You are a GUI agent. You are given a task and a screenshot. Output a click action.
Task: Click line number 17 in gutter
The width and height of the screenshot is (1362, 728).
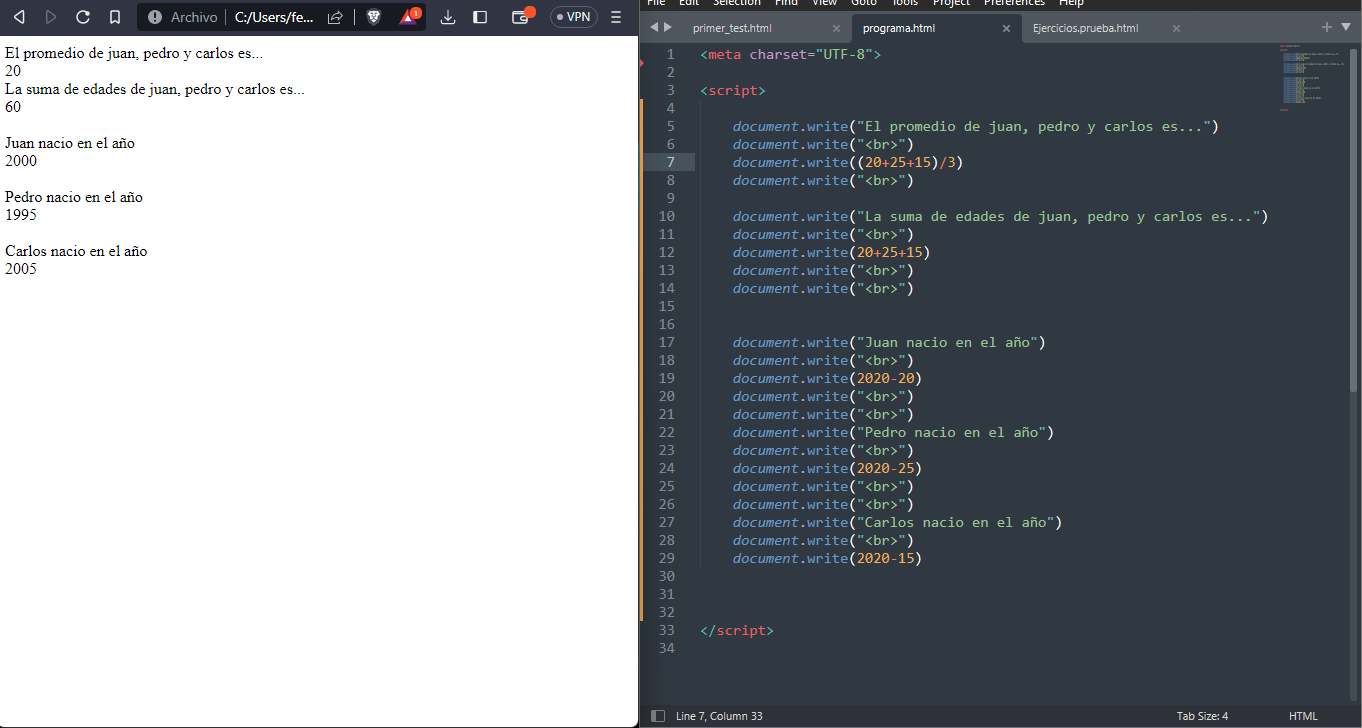coord(667,342)
